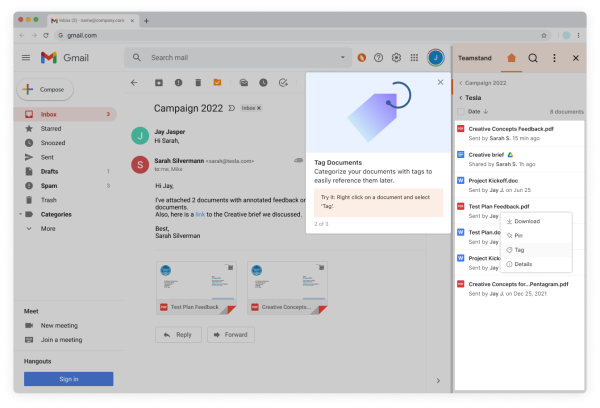
Task: Open Creative Concepts for...Pentagram.pdf
Action: tap(520, 289)
